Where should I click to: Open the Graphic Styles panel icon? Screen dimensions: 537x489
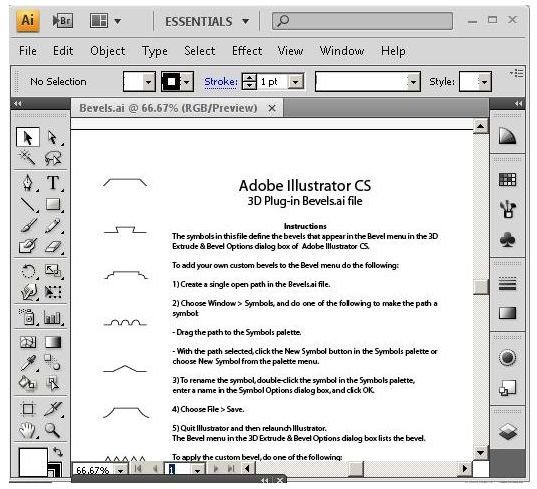(x=507, y=388)
